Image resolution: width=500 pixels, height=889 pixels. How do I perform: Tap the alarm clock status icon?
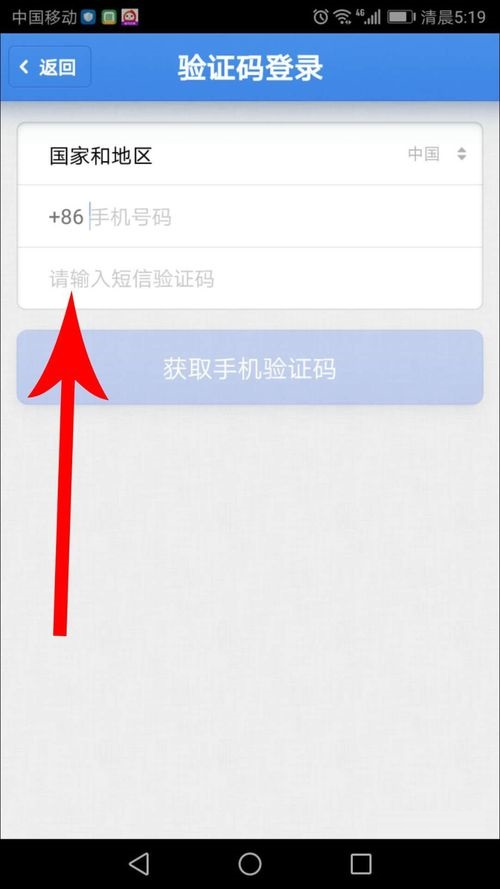[x=321, y=16]
